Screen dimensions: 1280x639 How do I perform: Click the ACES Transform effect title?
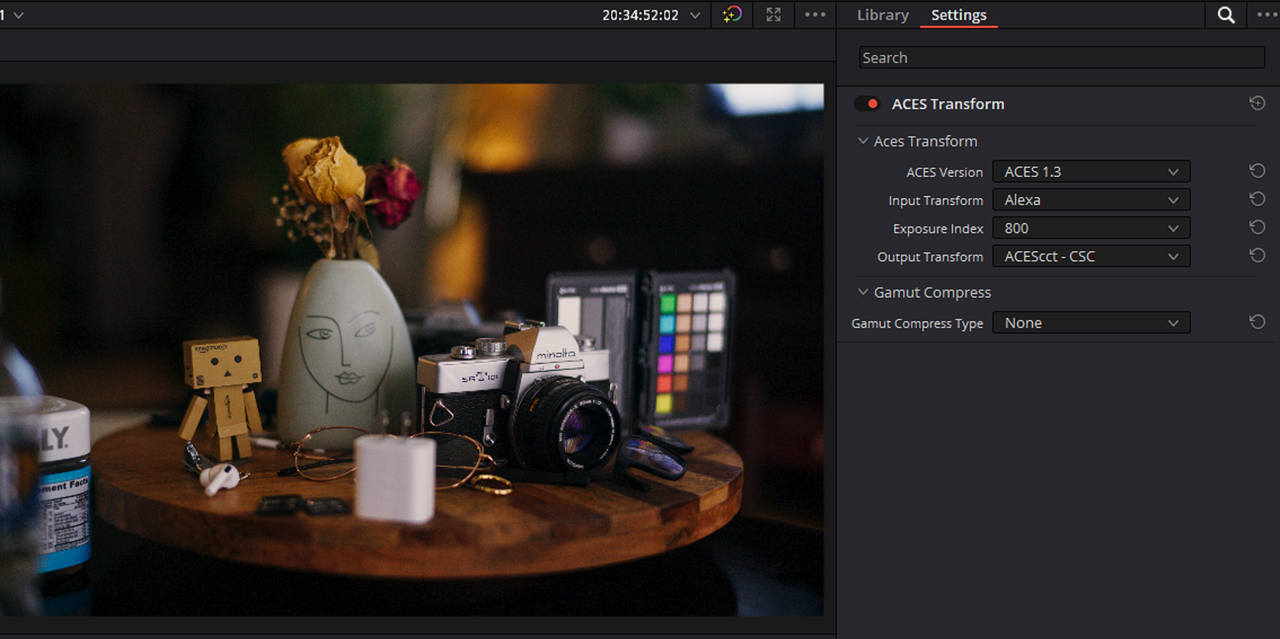pyautogui.click(x=948, y=104)
